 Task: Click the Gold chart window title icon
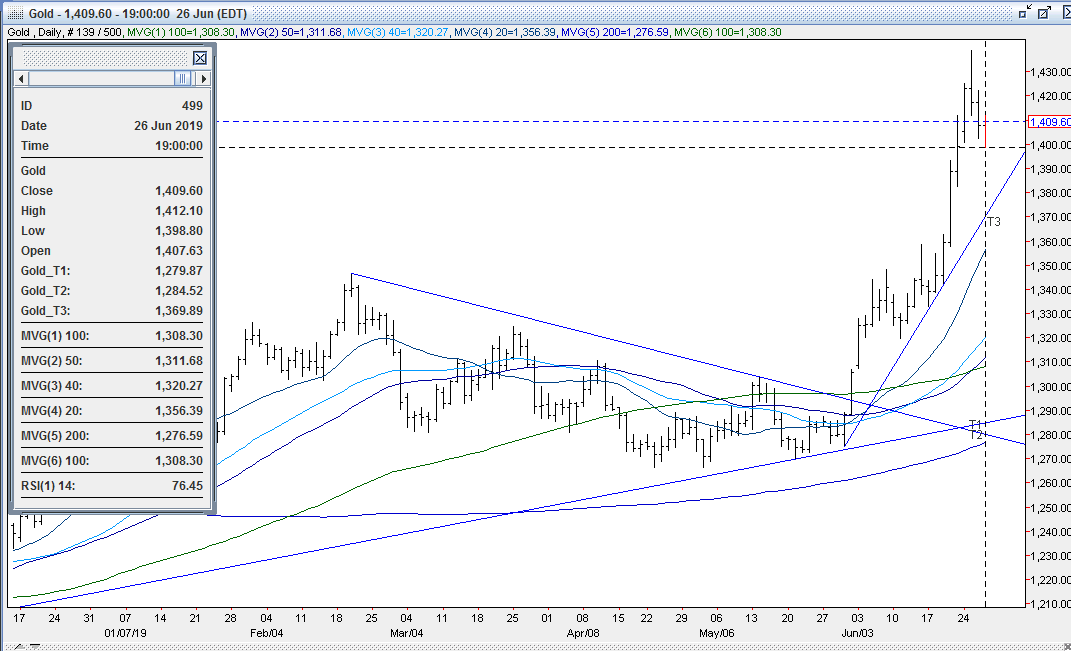[15, 14]
